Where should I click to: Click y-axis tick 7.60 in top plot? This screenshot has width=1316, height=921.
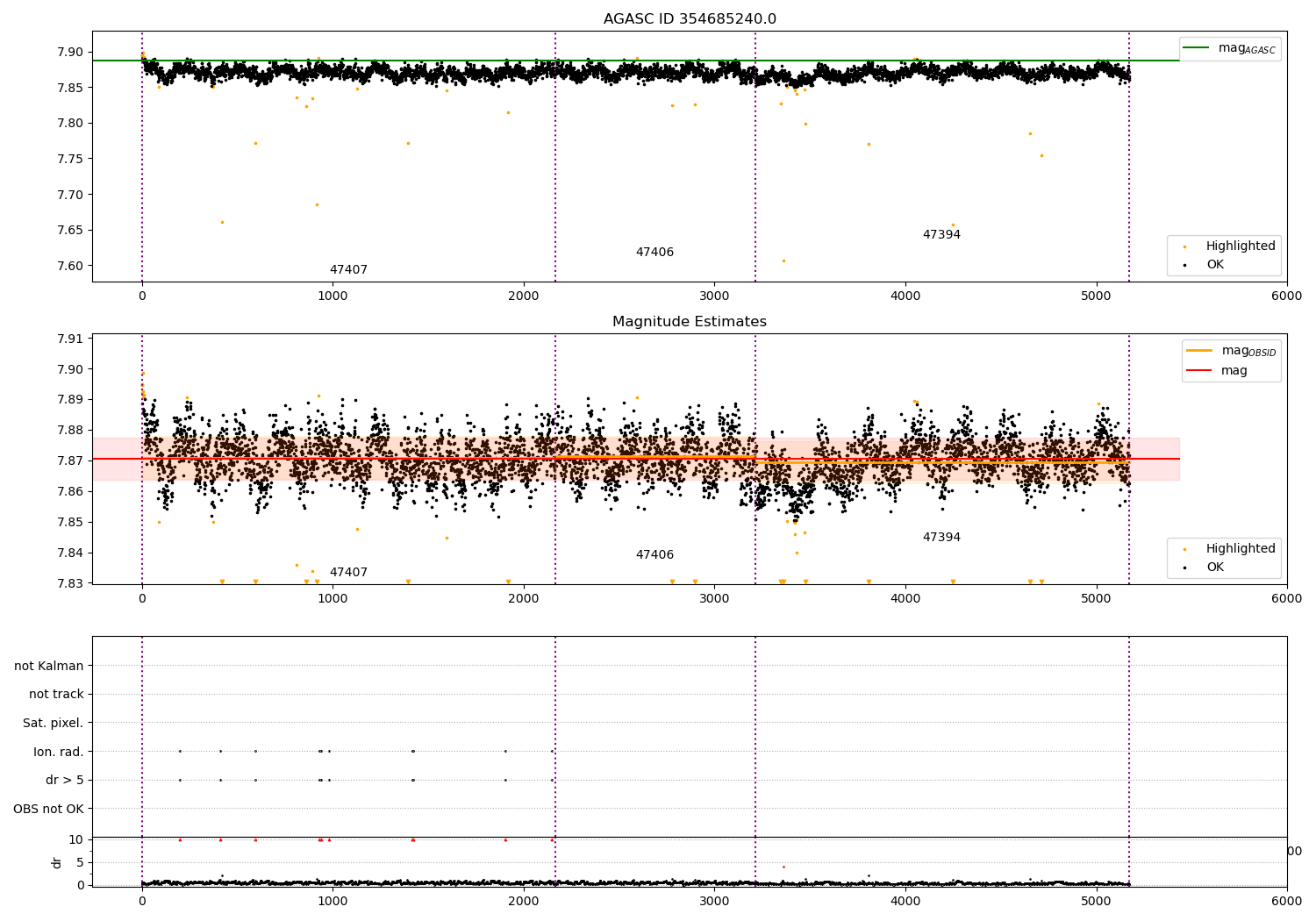[x=70, y=266]
